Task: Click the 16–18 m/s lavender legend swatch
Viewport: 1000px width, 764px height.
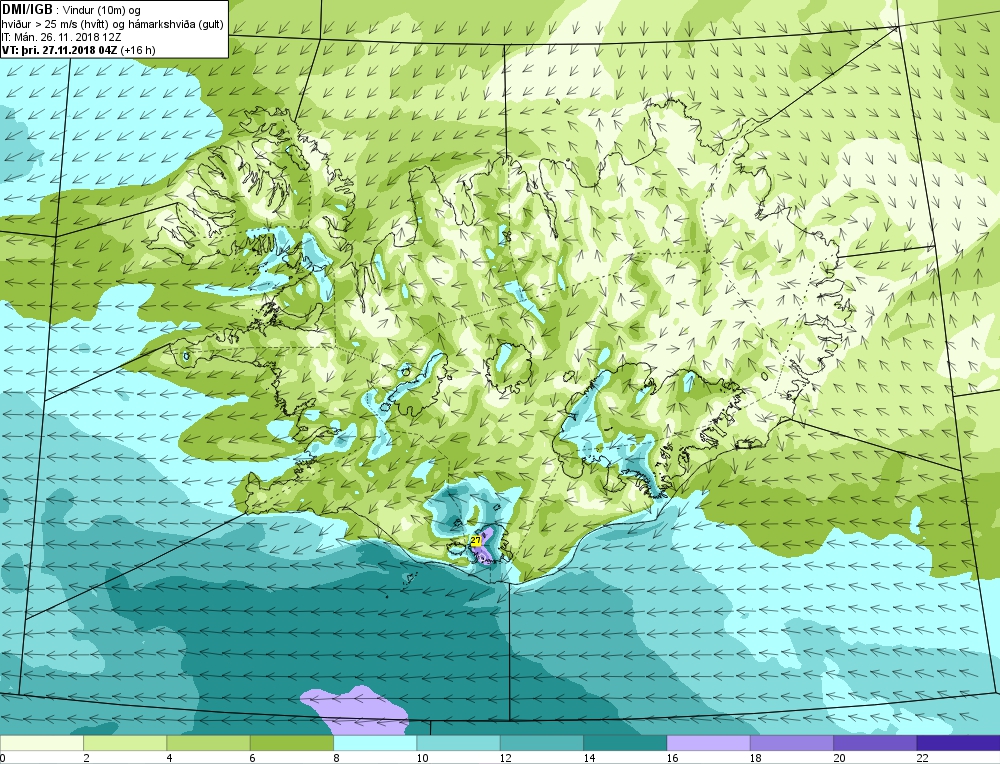Action: tap(709, 743)
